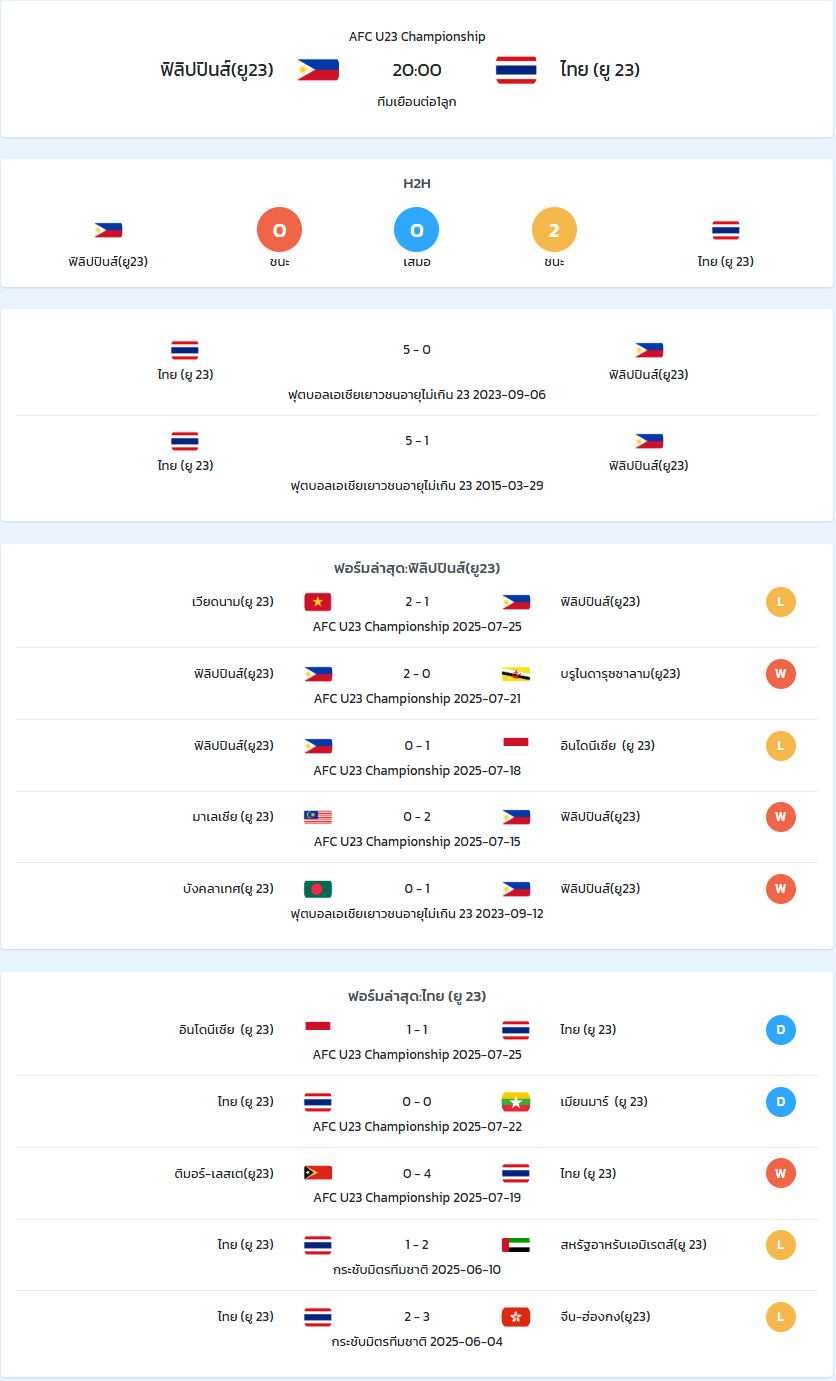Image resolution: width=836 pixels, height=1381 pixels.
Task: Click the AFC U23 Championship header title
Action: pos(417,37)
